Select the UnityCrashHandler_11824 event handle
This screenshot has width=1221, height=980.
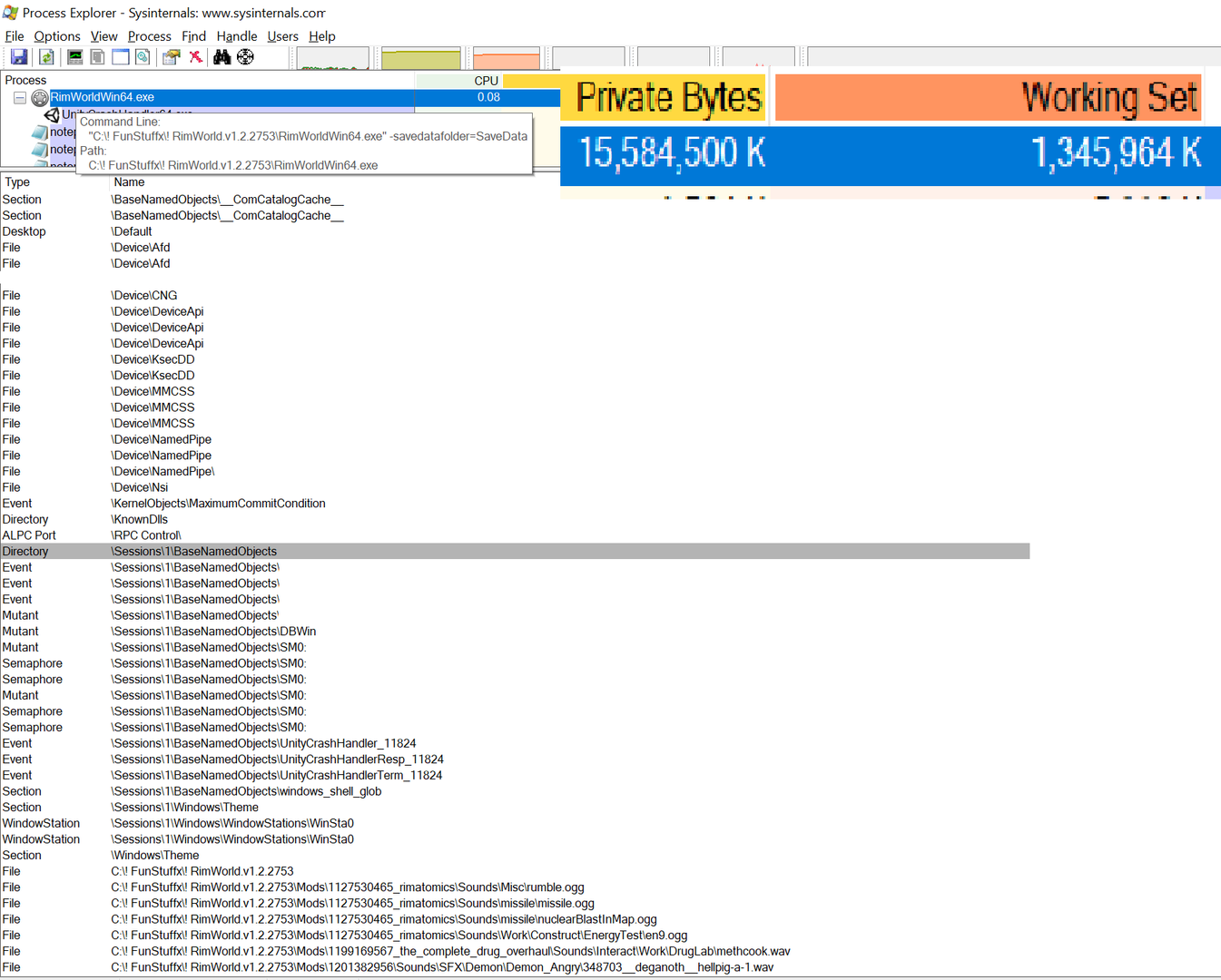[x=515, y=743]
